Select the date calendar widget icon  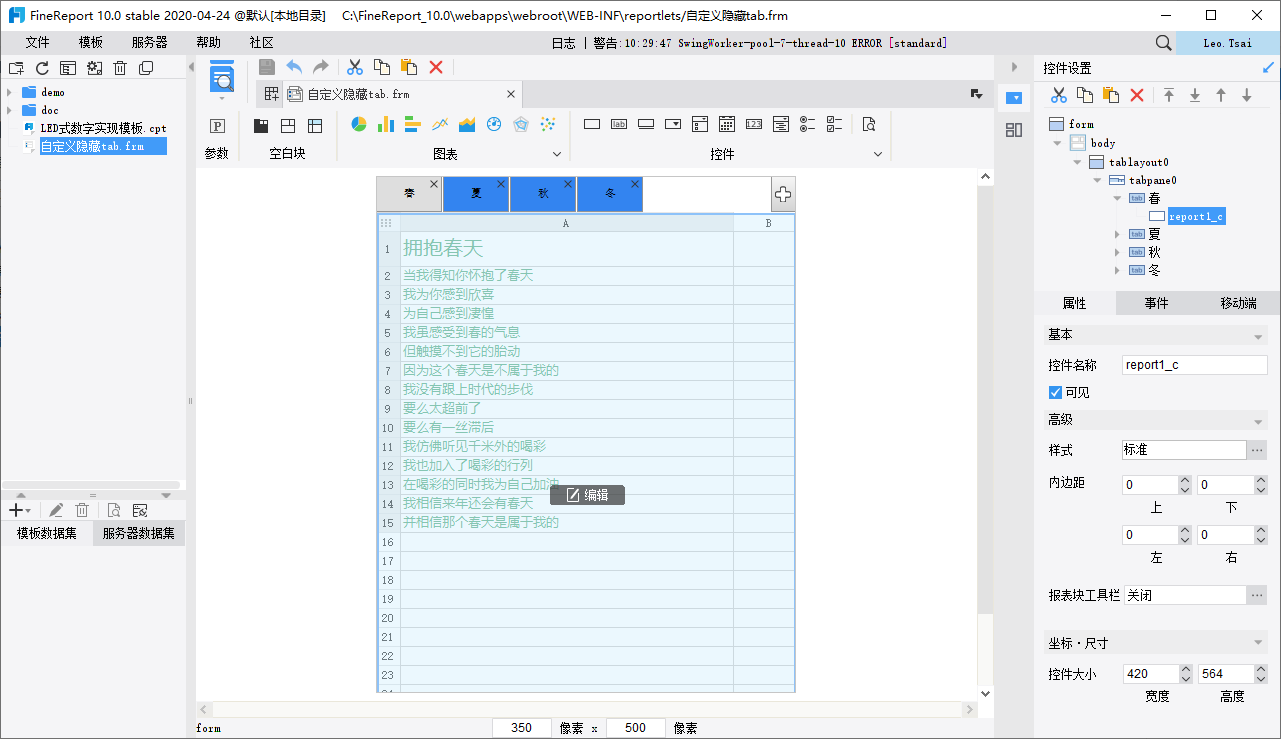727,125
